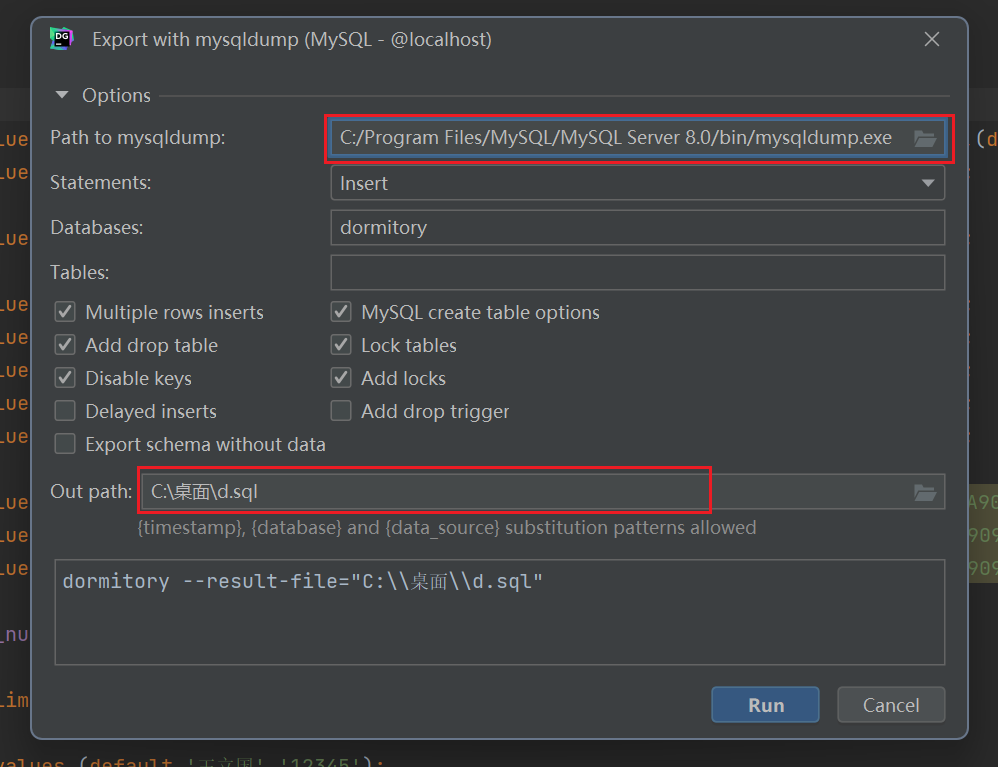Screen dimensions: 998x767
Task: Enable Delayed inserts checkbox
Action: pyautogui.click(x=65, y=411)
